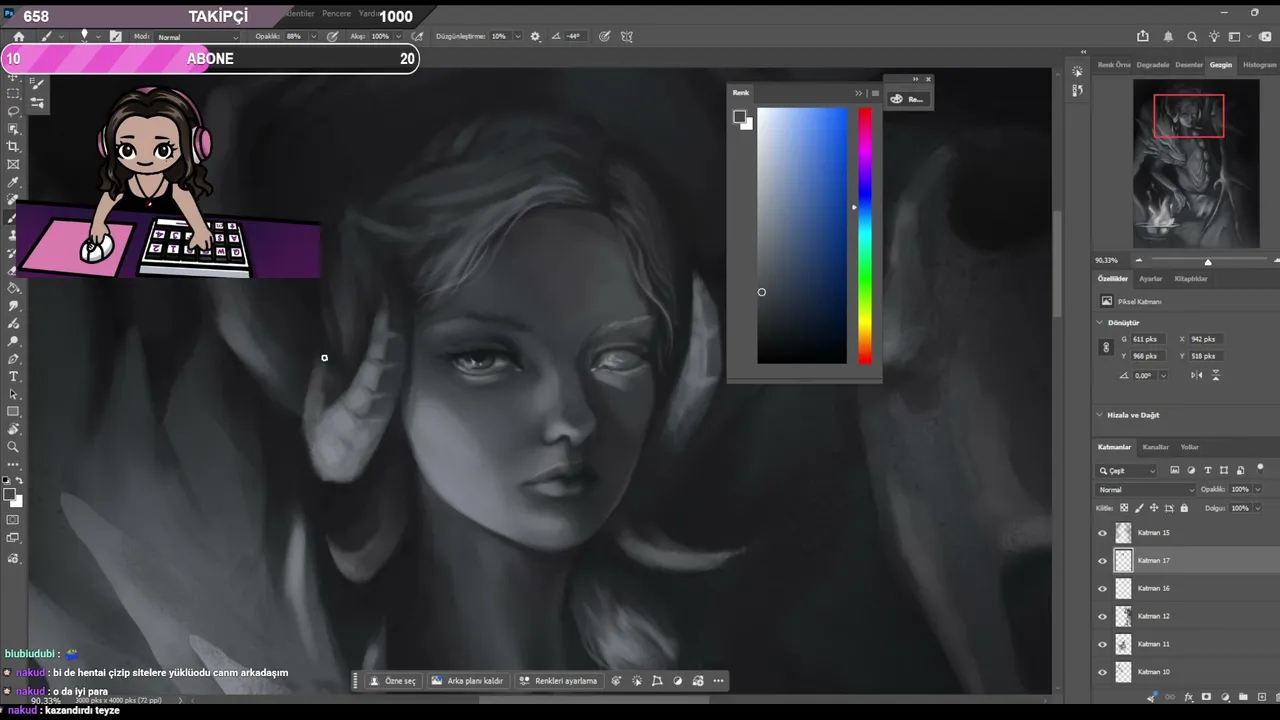Click the Özne seç button
1280x720 pixels.
click(x=393, y=681)
